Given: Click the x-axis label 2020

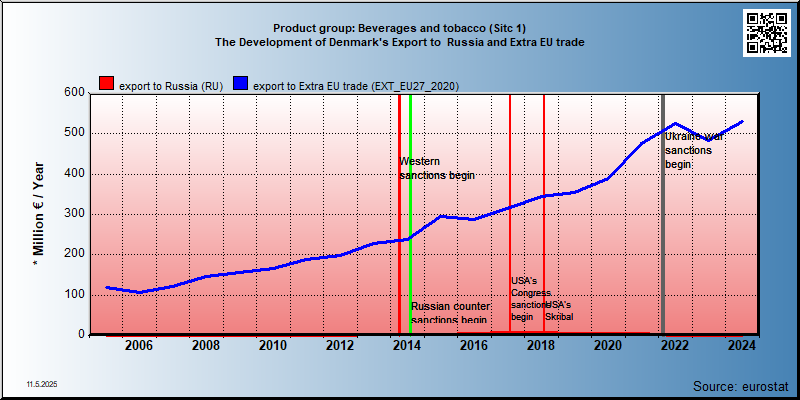Looking at the screenshot, I should [x=608, y=345].
